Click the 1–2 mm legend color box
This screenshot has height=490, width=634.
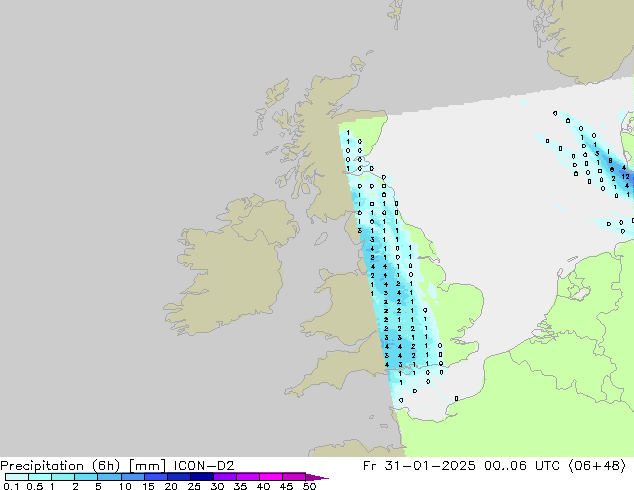pyautogui.click(x=63, y=477)
